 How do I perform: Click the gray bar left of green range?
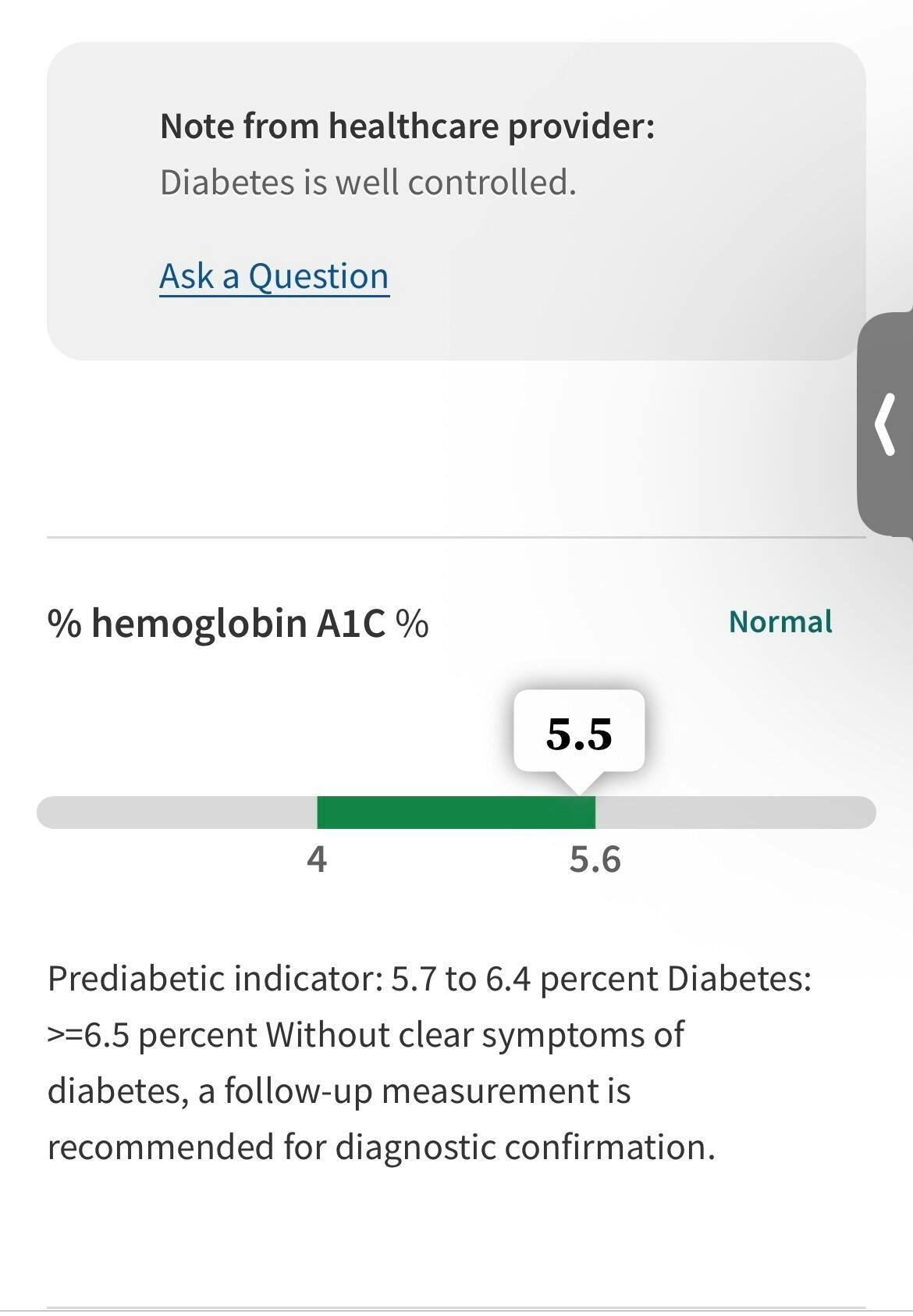(177, 813)
